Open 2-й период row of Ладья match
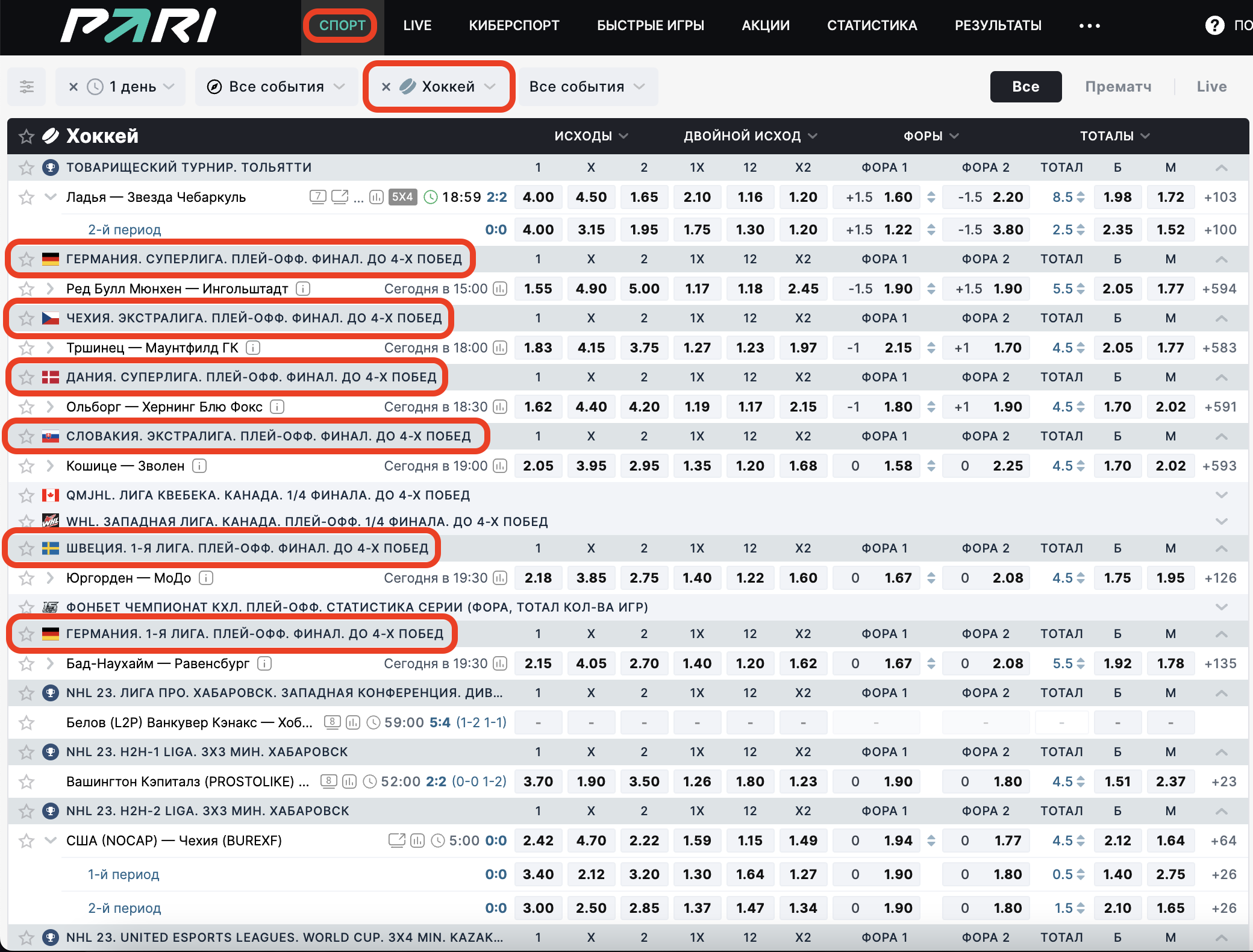 tap(125, 230)
